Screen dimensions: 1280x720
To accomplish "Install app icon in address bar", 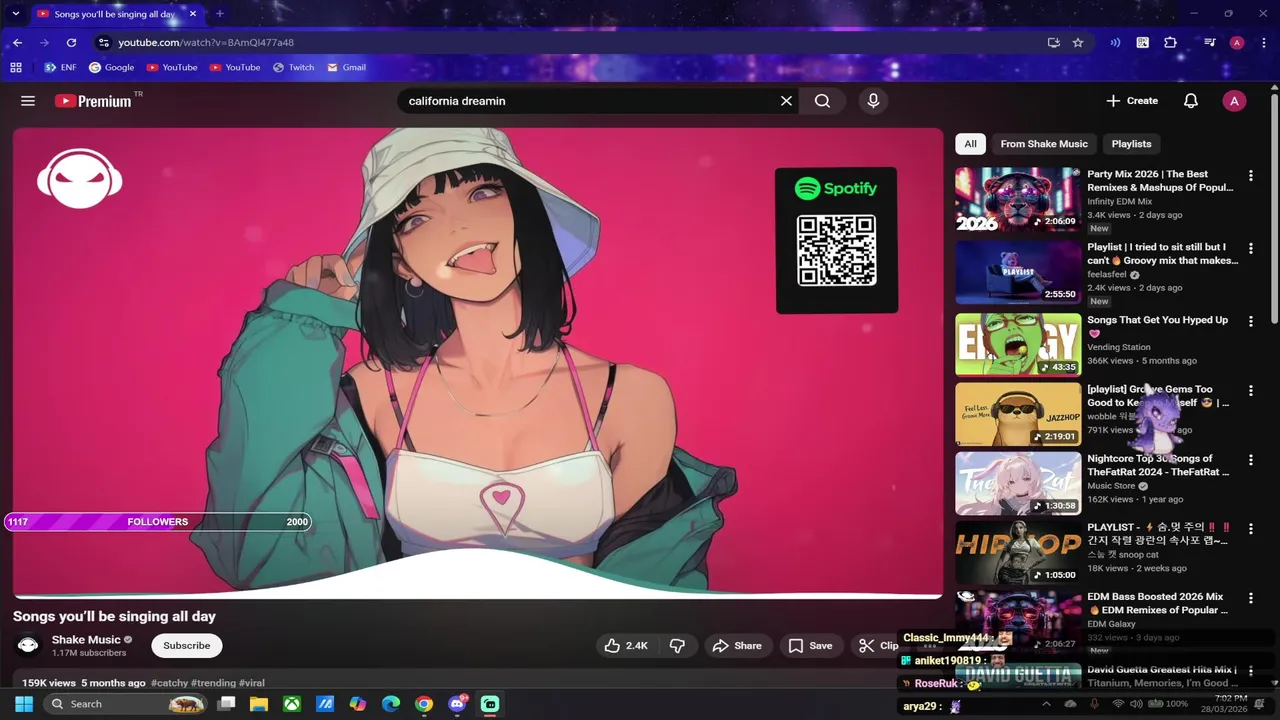I will click(x=1053, y=43).
